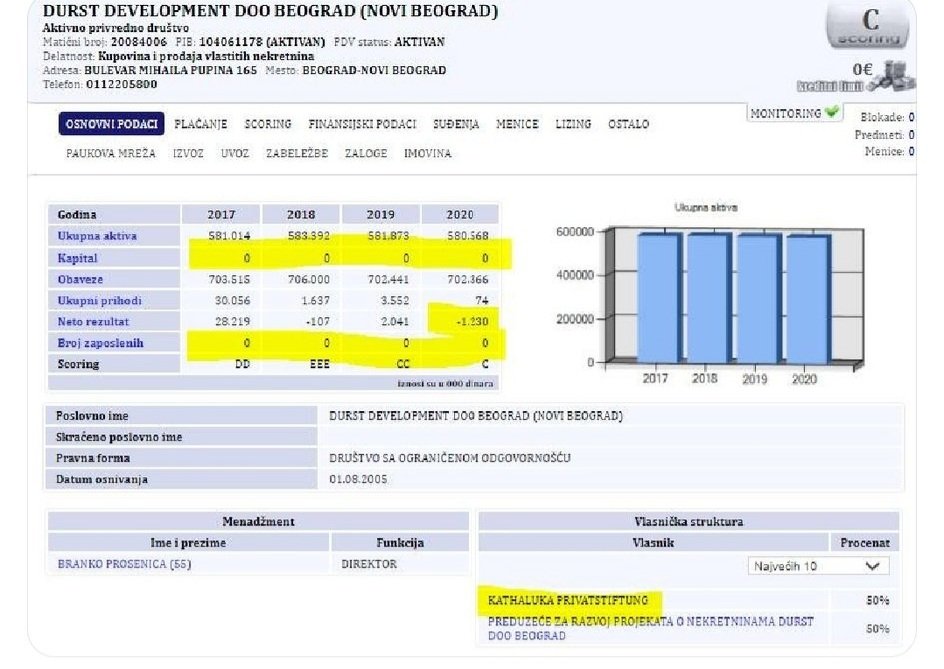Click the Blokade counter

click(887, 117)
